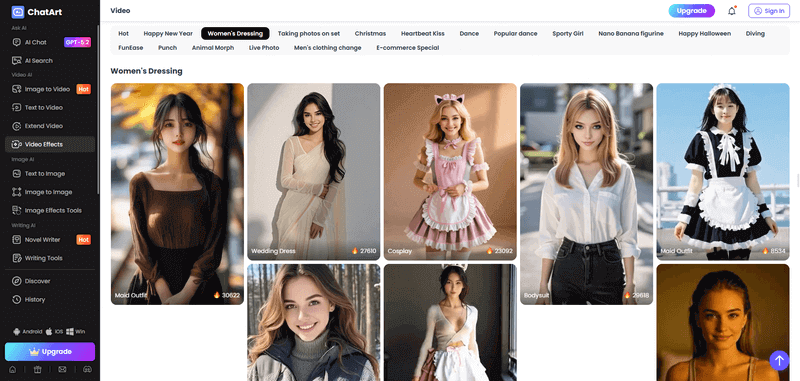This screenshot has width=800, height=381.
Task: Click the Windows app download icon
Action: coord(70,332)
